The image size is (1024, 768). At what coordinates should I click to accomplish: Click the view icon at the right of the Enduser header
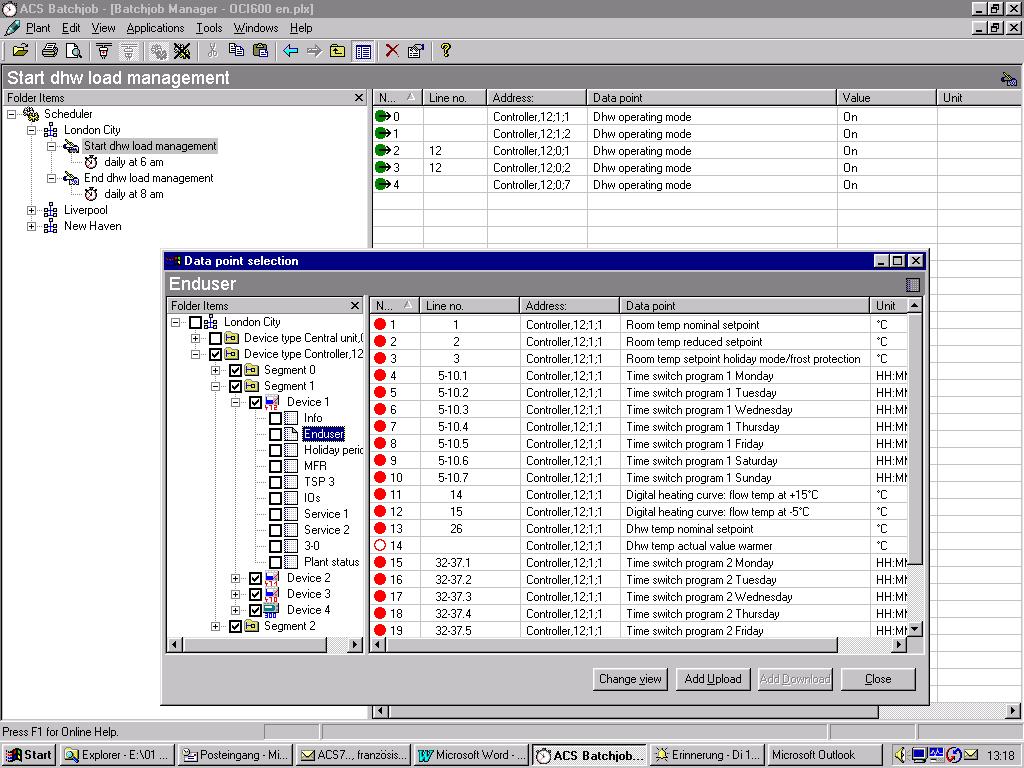point(912,284)
